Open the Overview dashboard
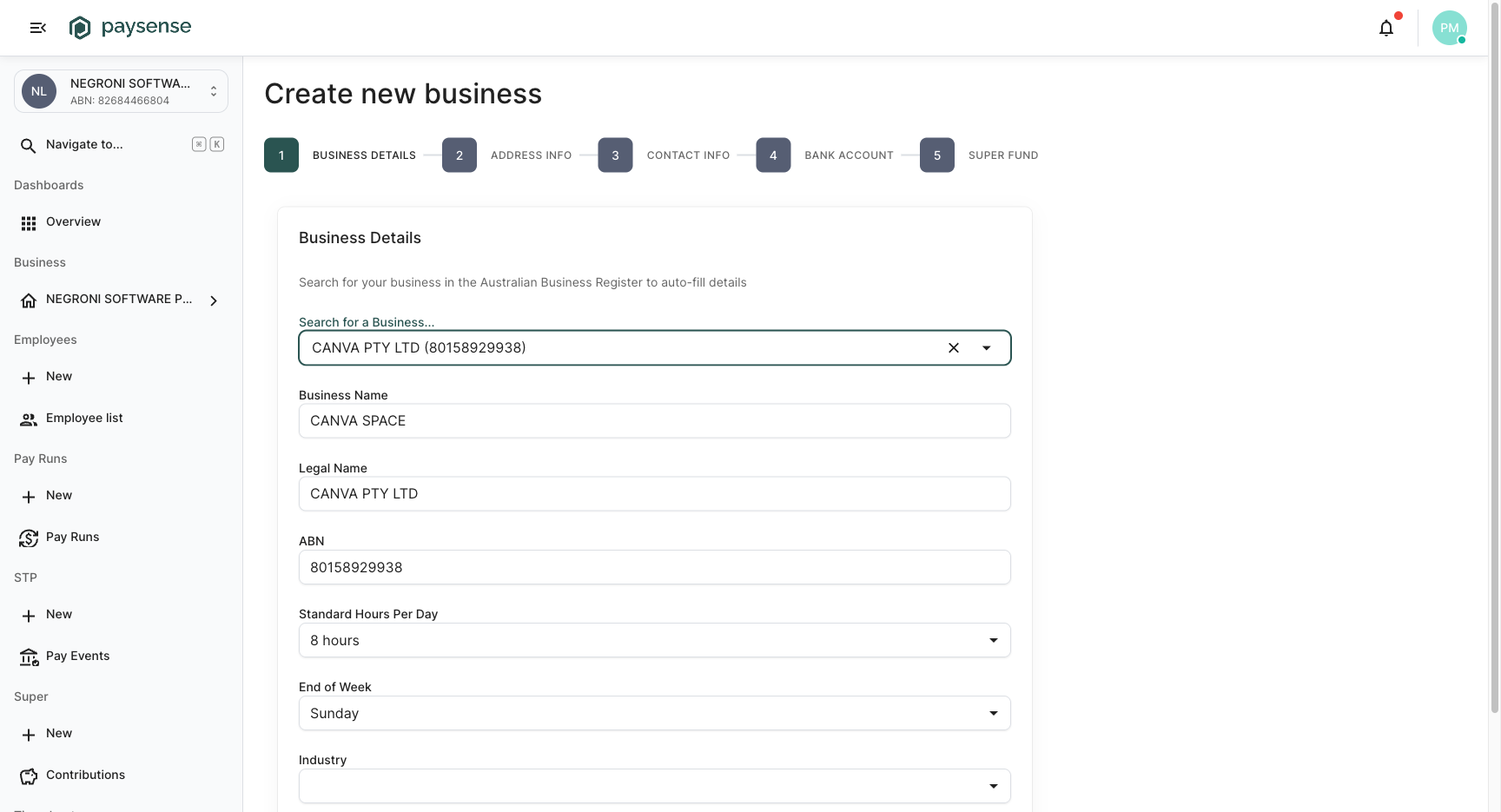 click(121, 222)
